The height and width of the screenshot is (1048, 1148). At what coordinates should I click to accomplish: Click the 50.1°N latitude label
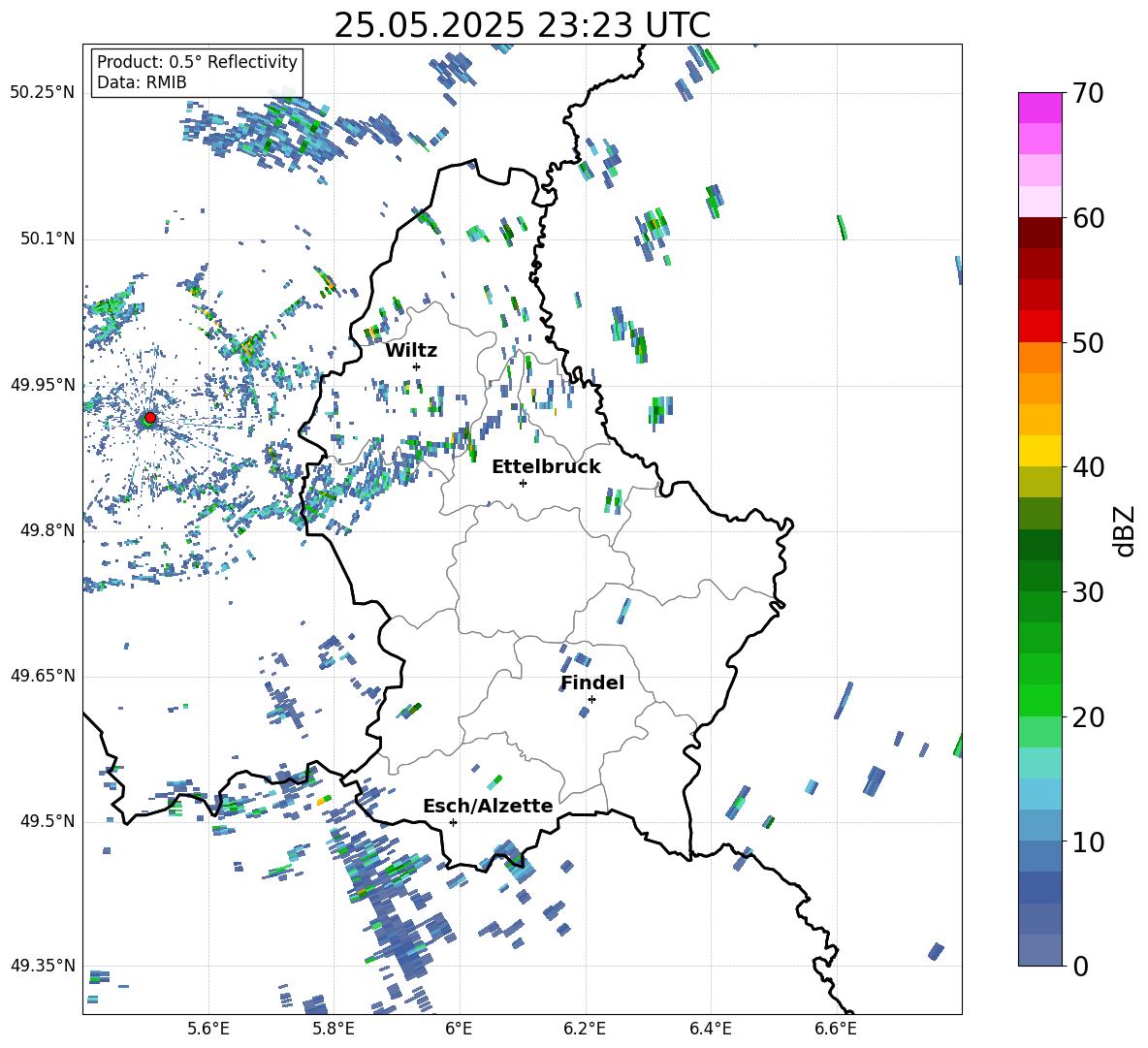48,238
